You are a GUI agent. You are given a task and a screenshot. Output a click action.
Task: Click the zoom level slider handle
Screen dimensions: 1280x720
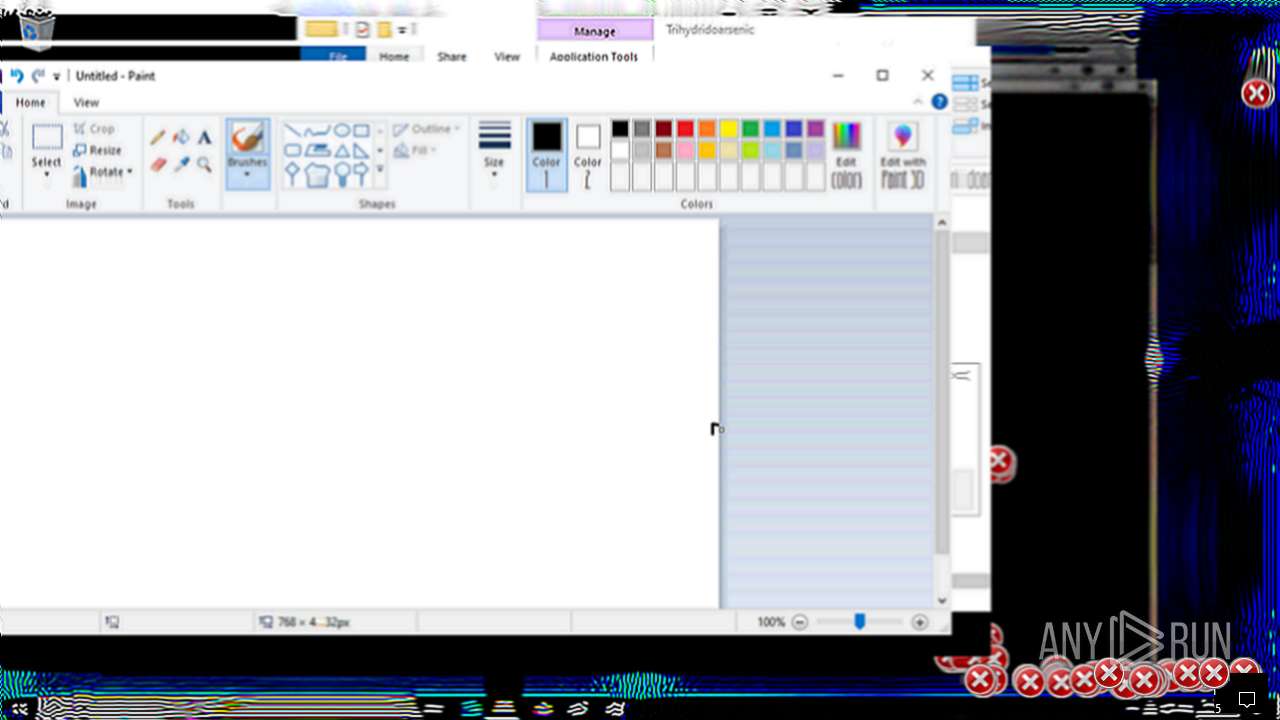pyautogui.click(x=859, y=622)
